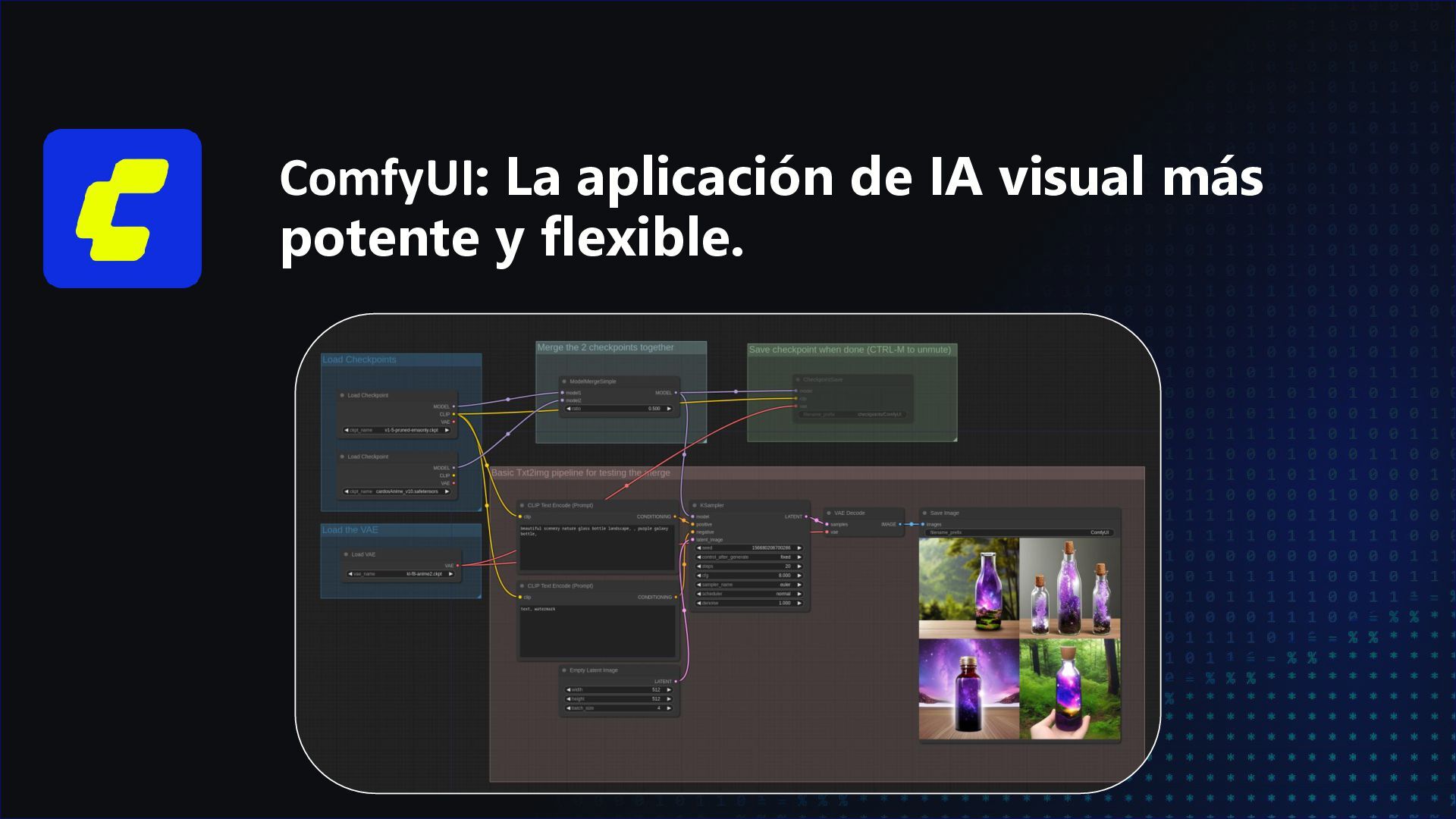
Task: Click the cfg 8.000 value field
Action: click(x=749, y=576)
